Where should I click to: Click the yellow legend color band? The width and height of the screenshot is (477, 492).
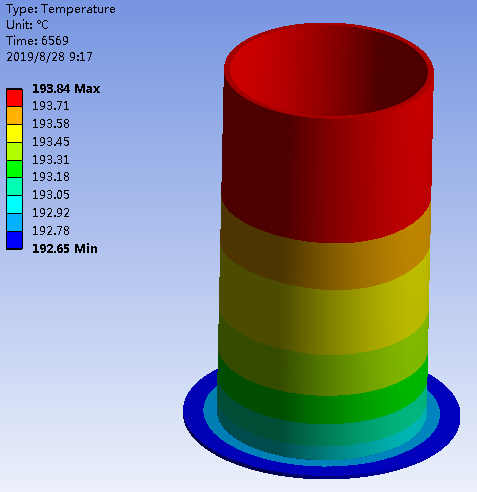tap(14, 134)
